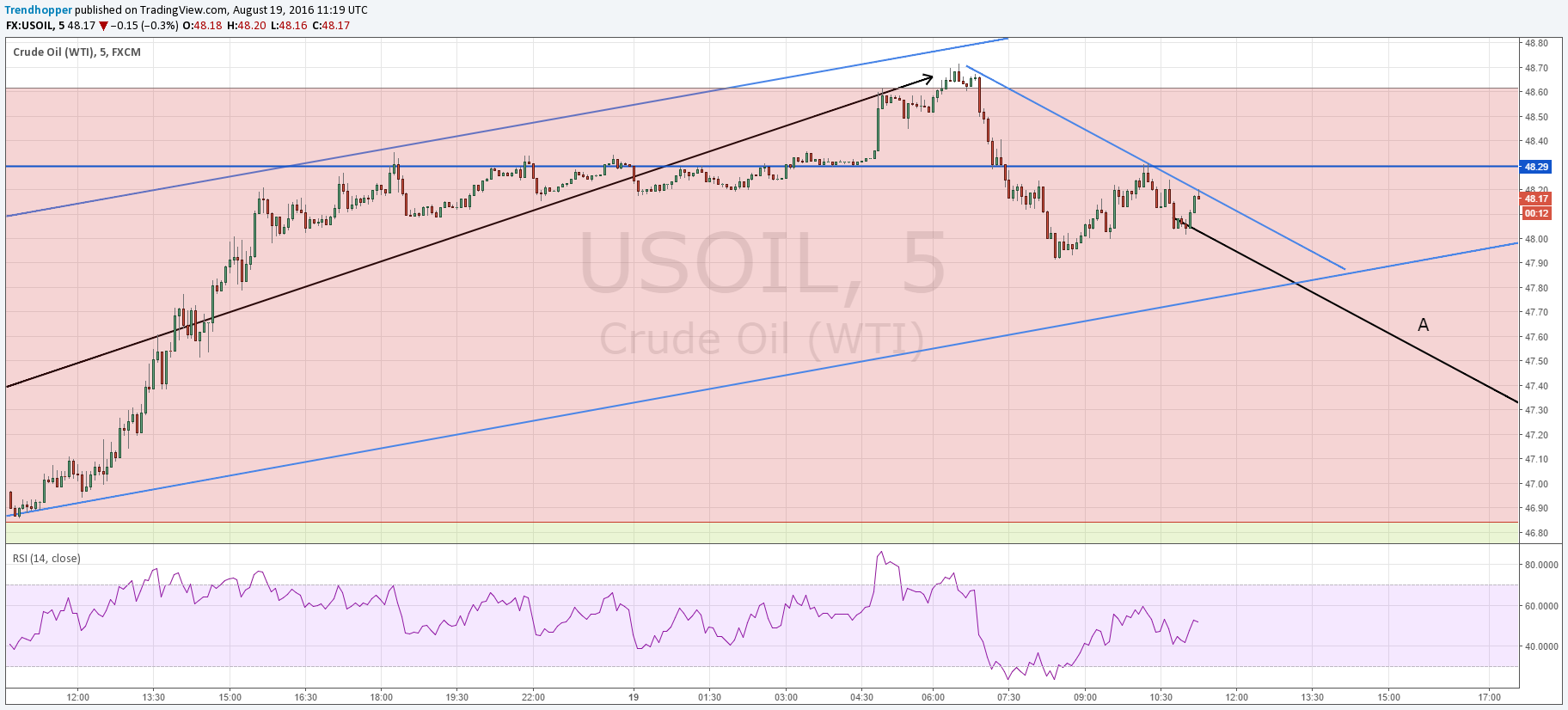Viewport: 1568px width, 710px height.
Task: Click the C:48.17 close value
Action: [x=331, y=26]
